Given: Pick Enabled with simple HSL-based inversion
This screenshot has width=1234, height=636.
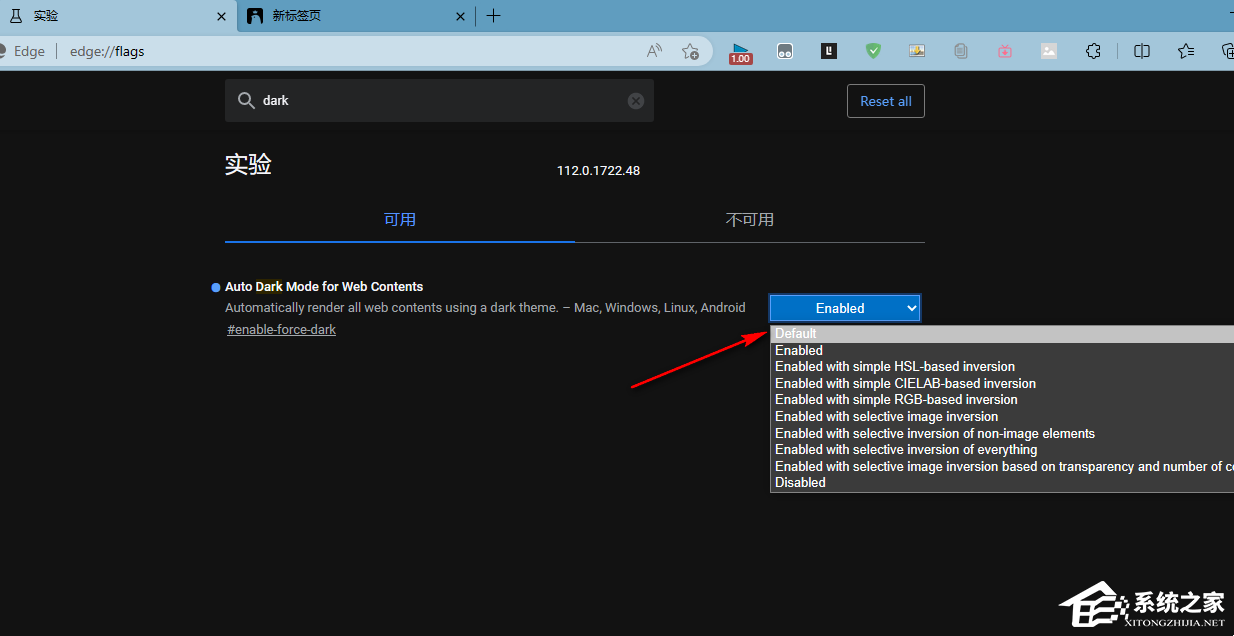Looking at the screenshot, I should pyautogui.click(x=894, y=367).
